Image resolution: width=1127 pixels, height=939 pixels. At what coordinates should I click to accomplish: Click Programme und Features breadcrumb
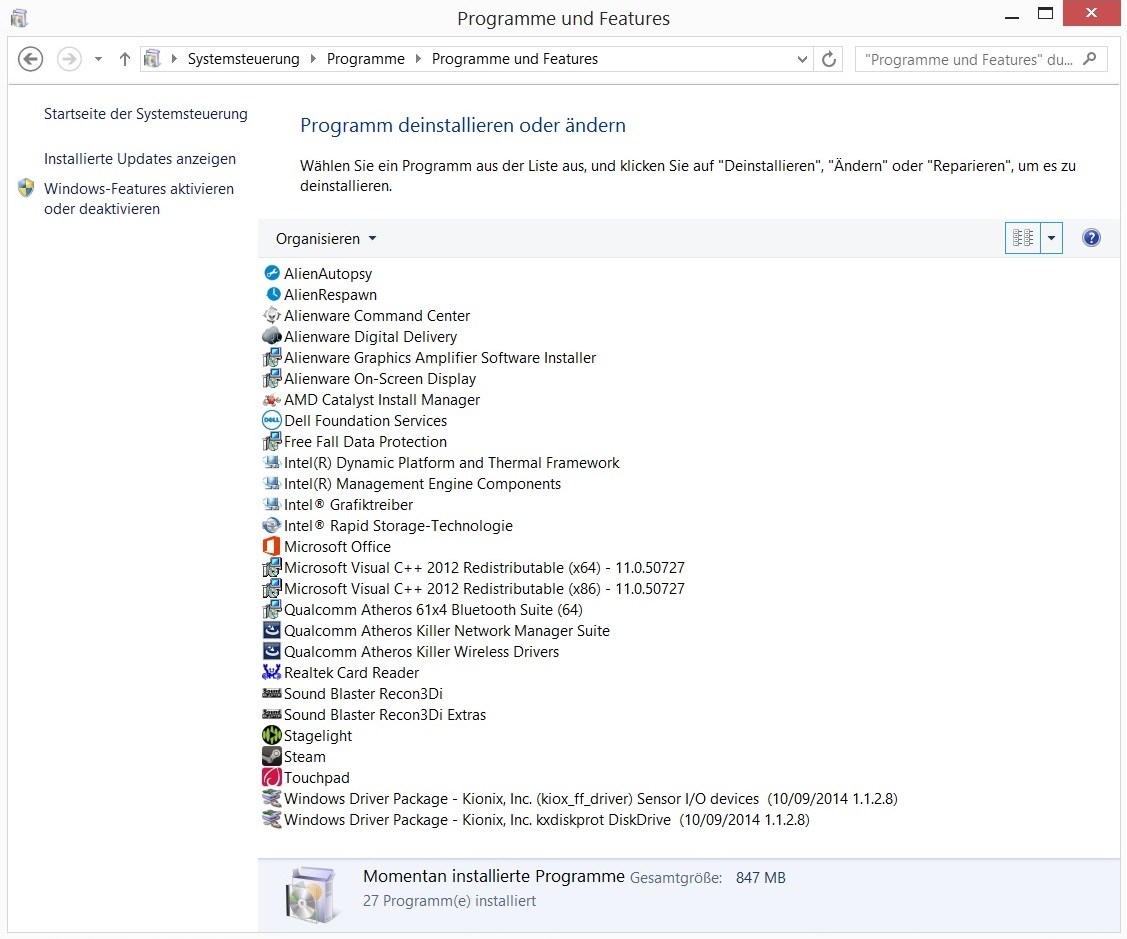pos(515,59)
